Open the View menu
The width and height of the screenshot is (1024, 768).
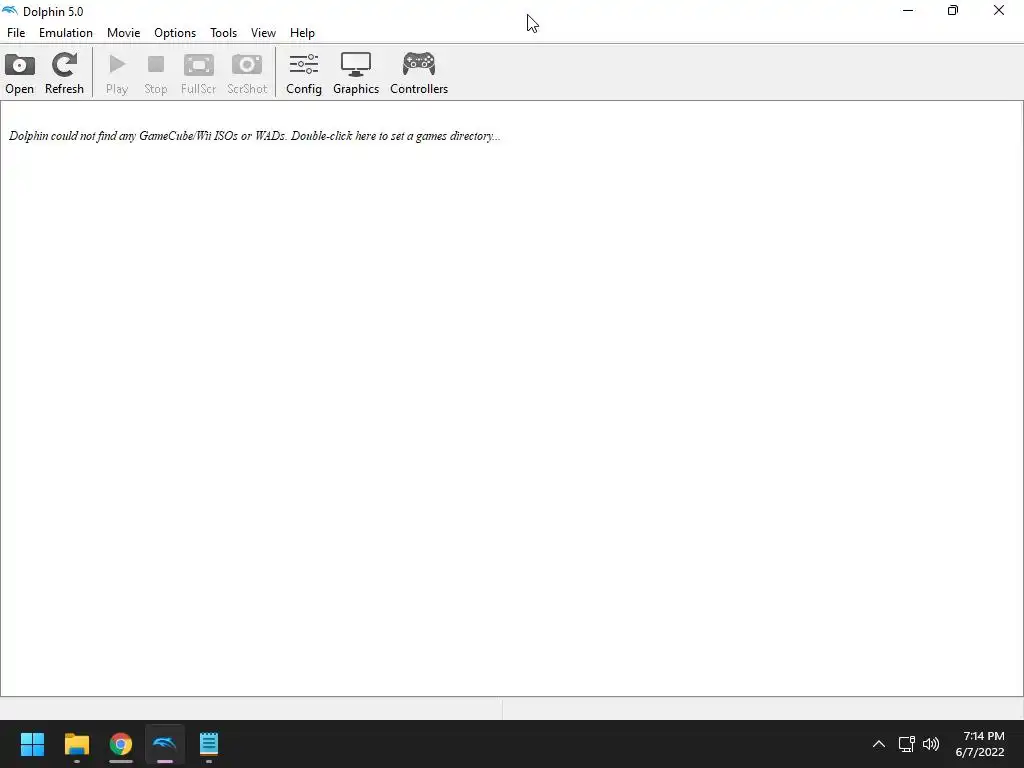(263, 33)
